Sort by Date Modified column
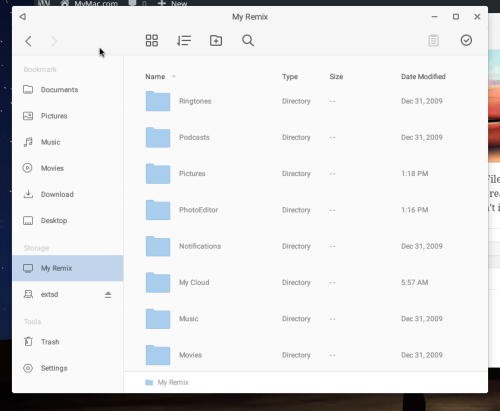This screenshot has width=500, height=411. [x=423, y=77]
